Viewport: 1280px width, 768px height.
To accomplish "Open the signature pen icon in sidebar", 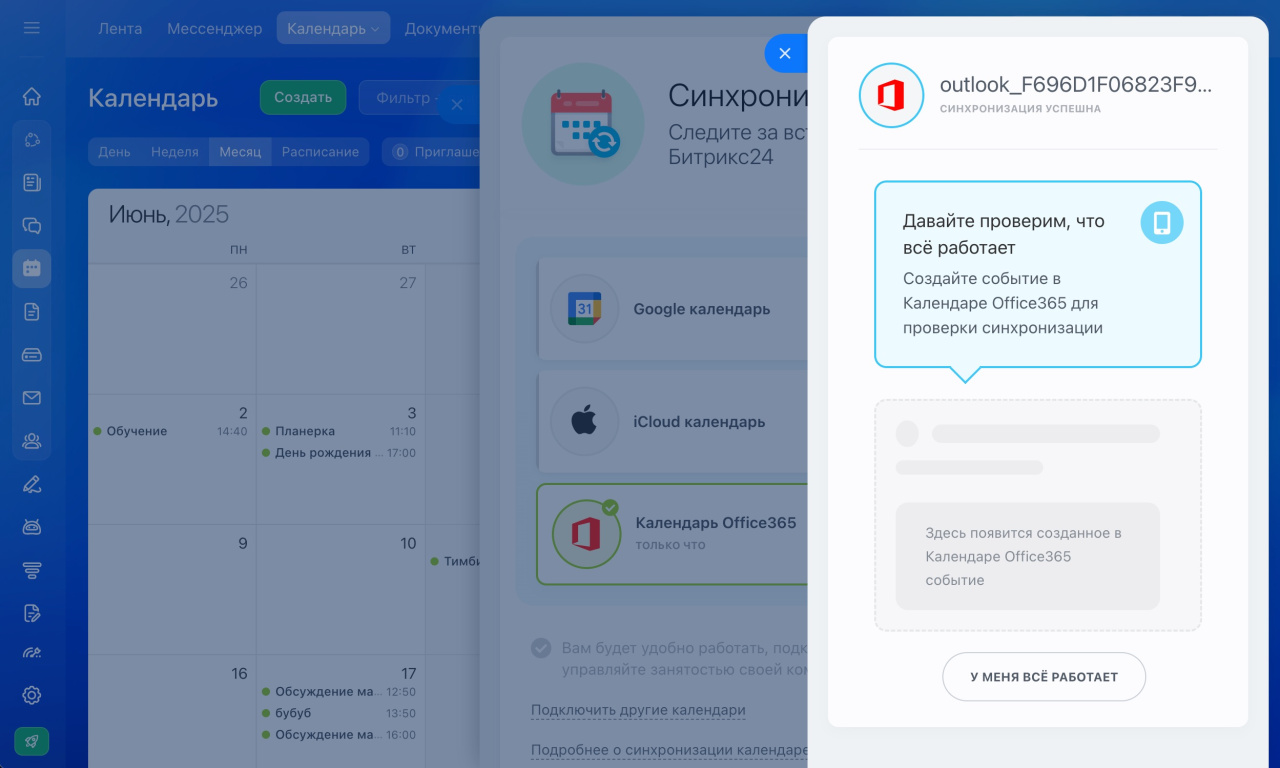I will coord(32,485).
